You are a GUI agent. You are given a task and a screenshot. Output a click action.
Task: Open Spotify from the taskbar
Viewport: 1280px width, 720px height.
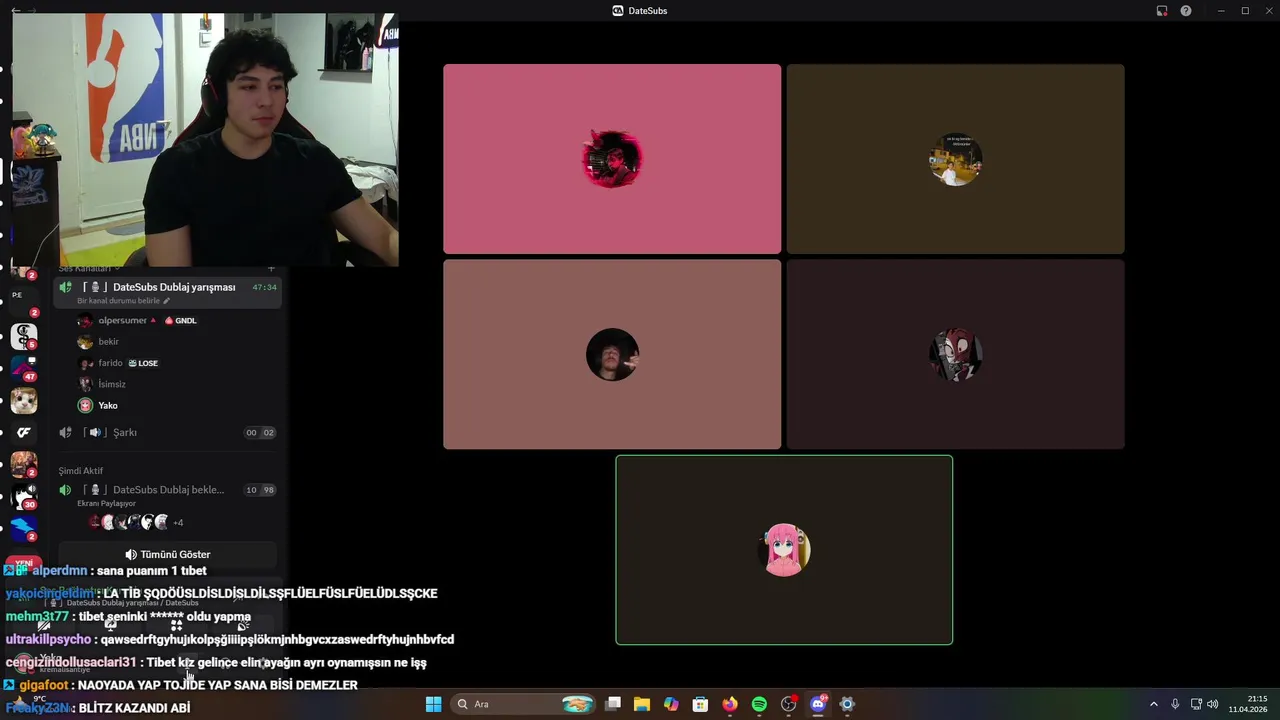[x=759, y=704]
